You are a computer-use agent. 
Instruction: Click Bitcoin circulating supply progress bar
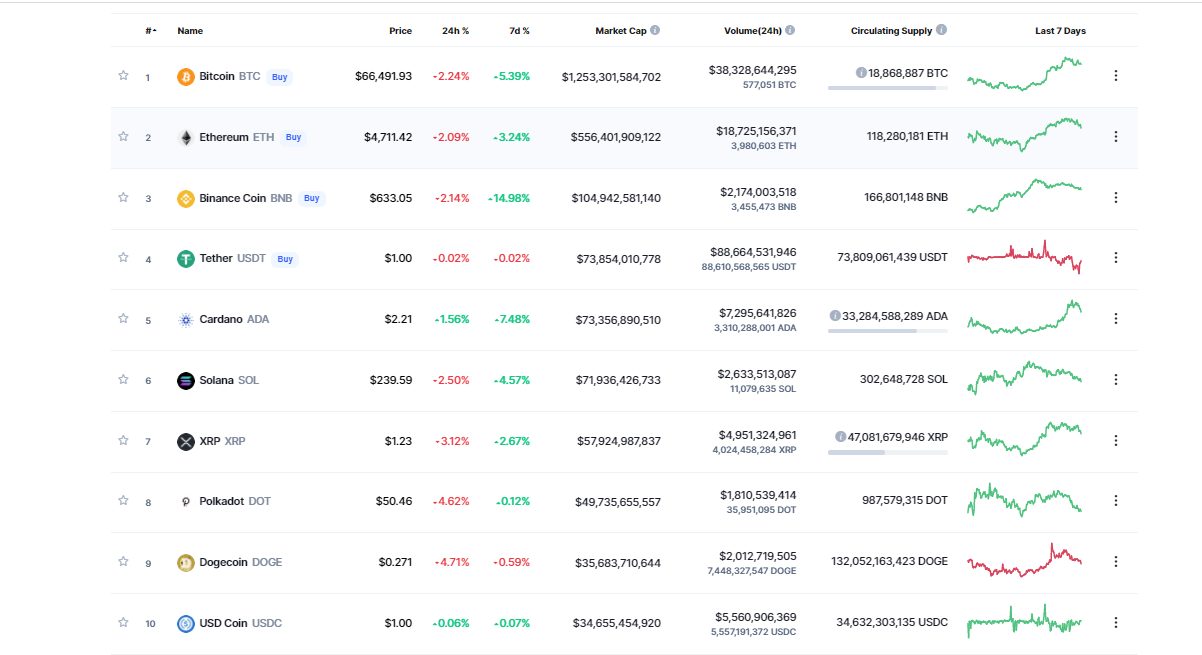click(888, 88)
